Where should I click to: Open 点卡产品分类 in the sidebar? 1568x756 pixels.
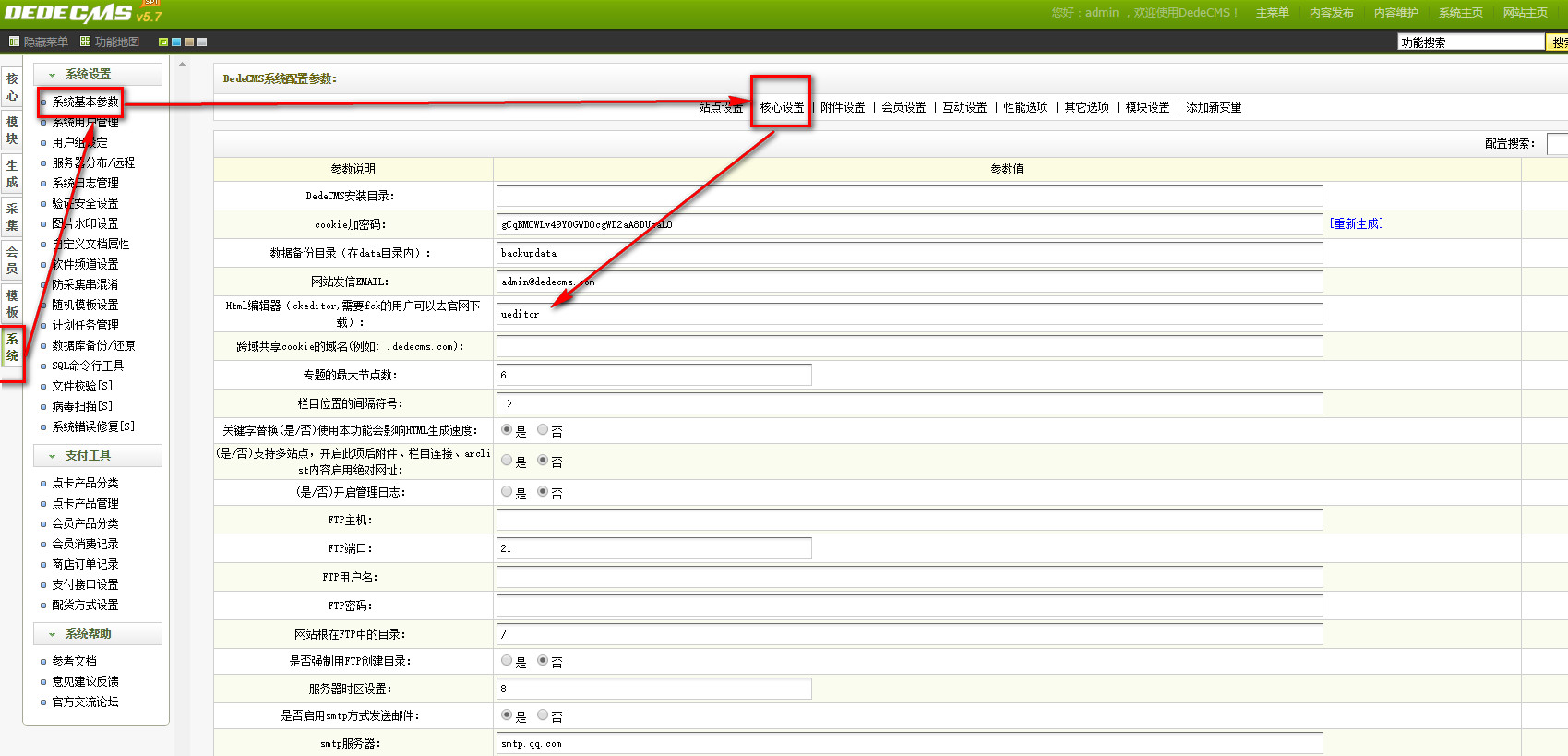tap(85, 483)
